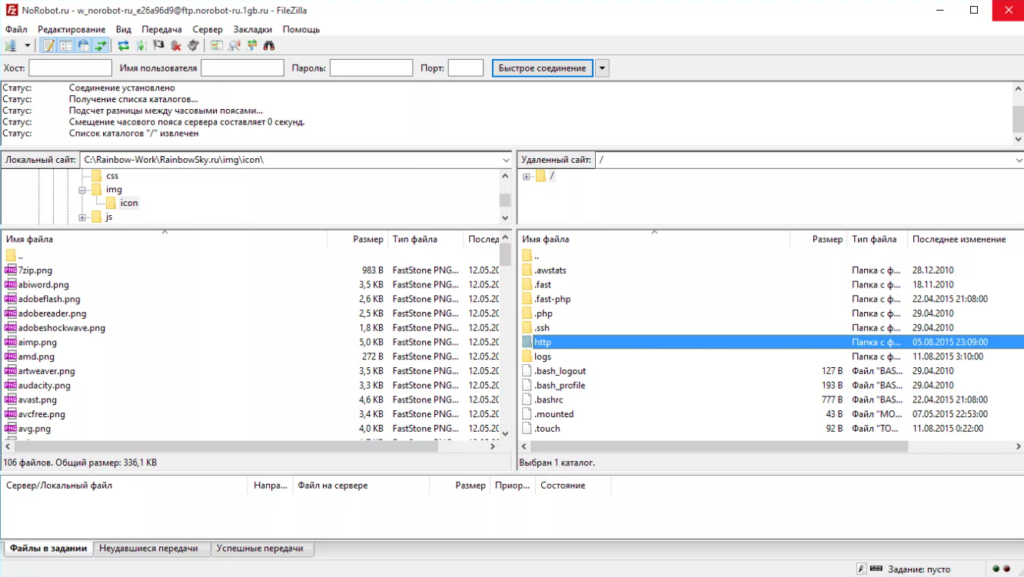
Task: Click the 7zip.png file icon
Action: (10, 270)
